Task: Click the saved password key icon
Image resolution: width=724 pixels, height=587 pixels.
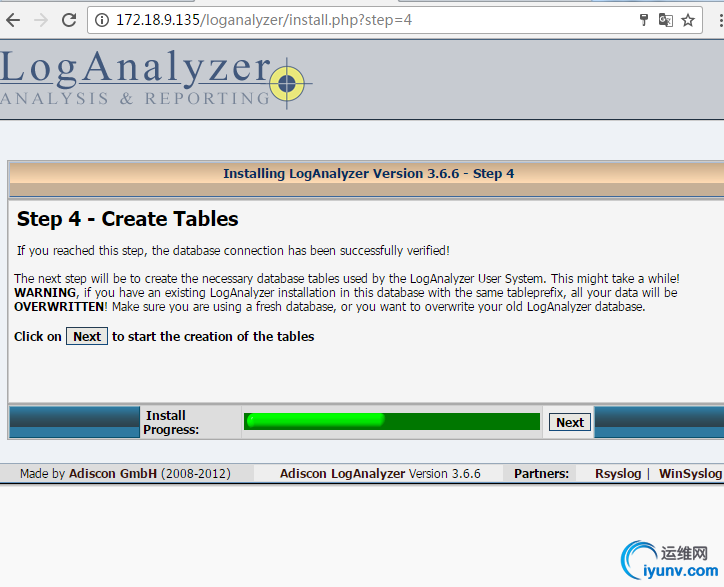Action: [x=644, y=20]
